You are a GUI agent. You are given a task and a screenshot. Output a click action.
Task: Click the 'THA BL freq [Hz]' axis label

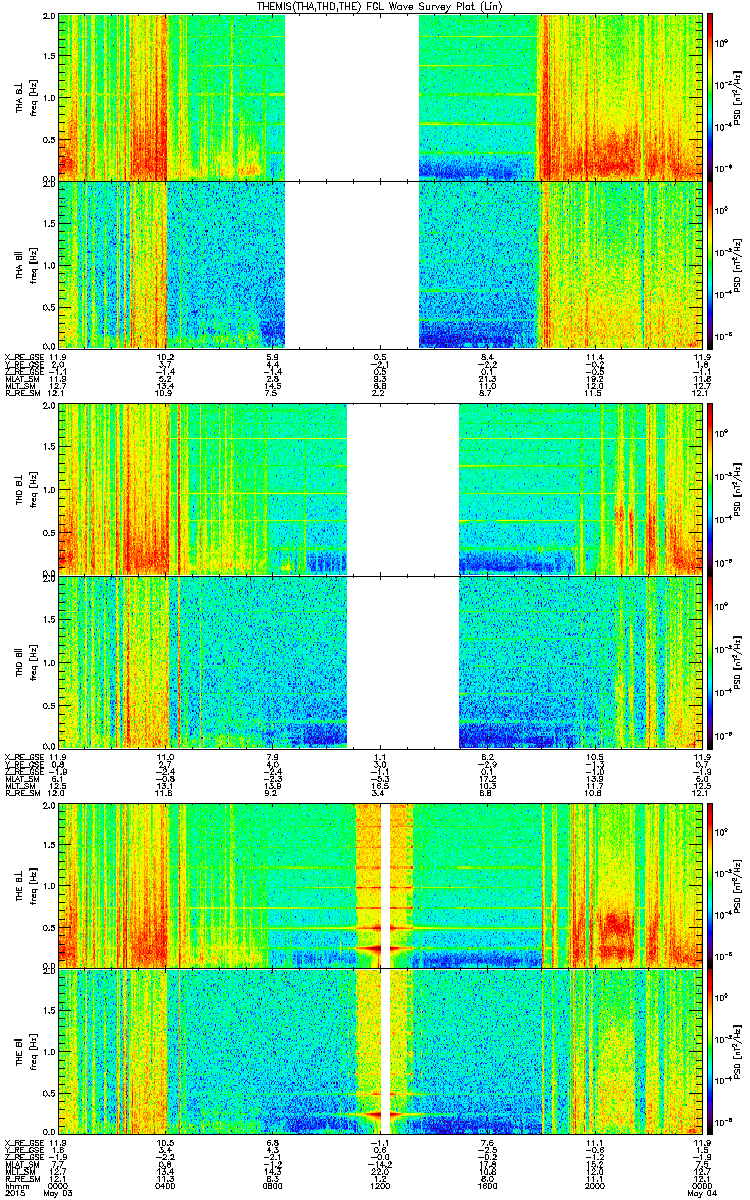pos(25,96)
